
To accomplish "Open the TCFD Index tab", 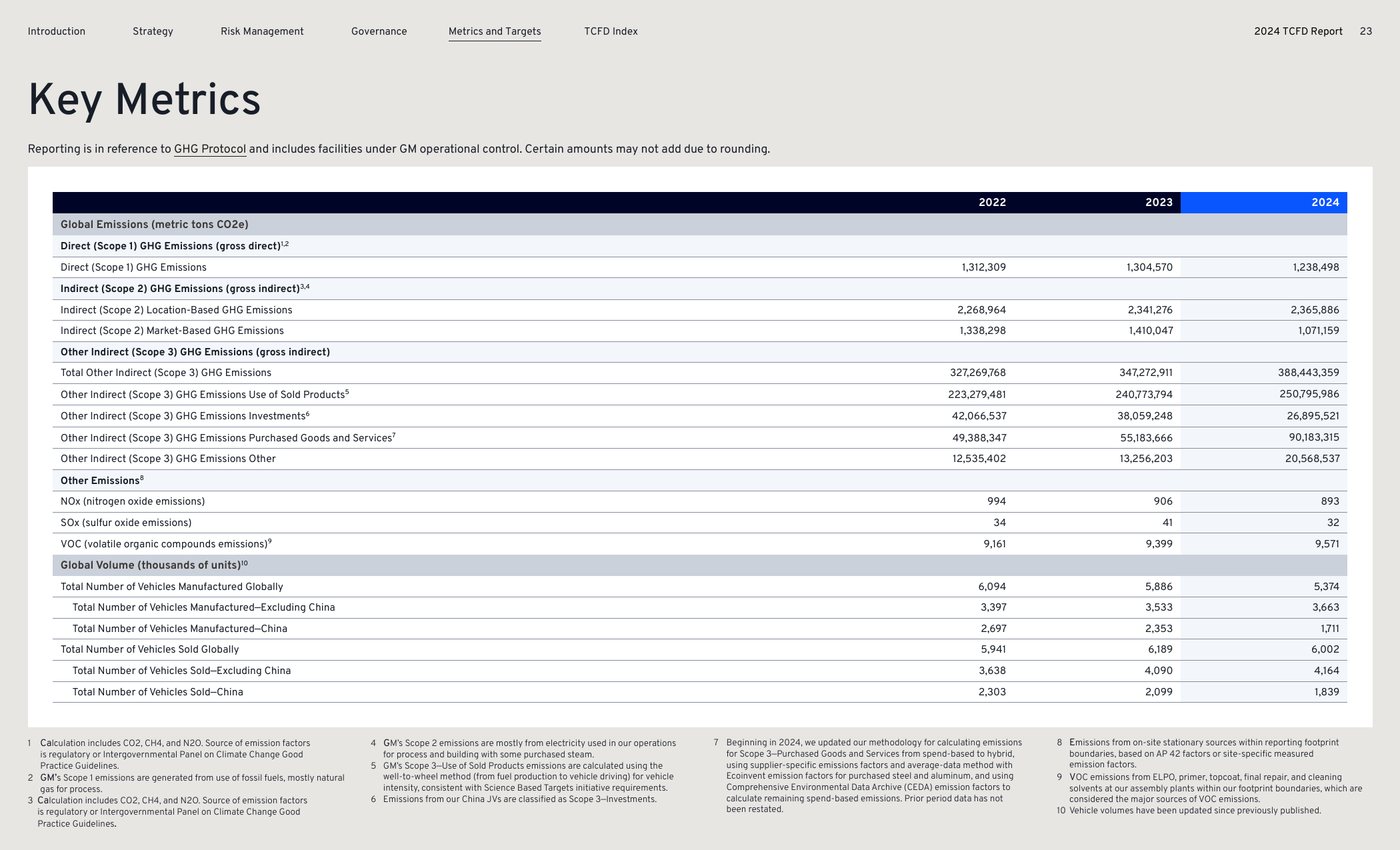I will coord(611,31).
